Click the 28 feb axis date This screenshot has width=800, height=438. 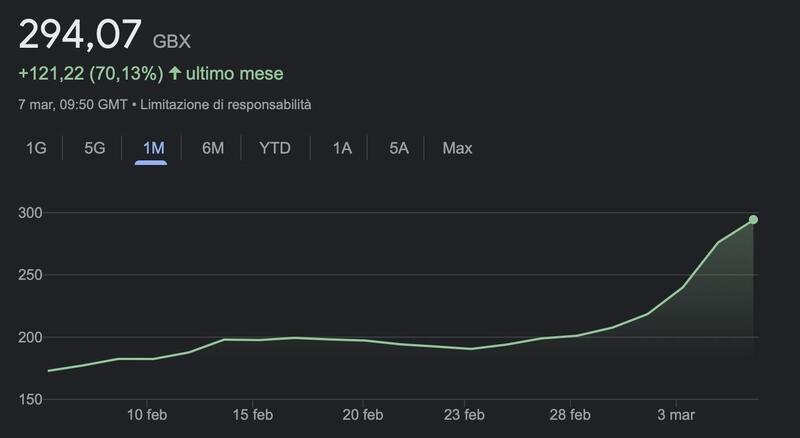click(569, 414)
